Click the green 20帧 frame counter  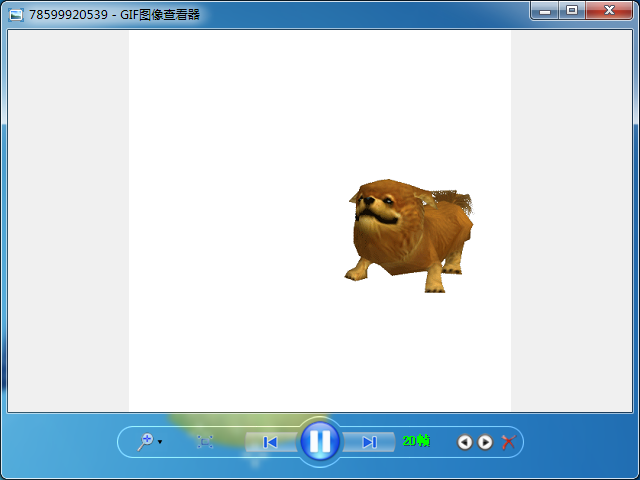click(x=416, y=441)
